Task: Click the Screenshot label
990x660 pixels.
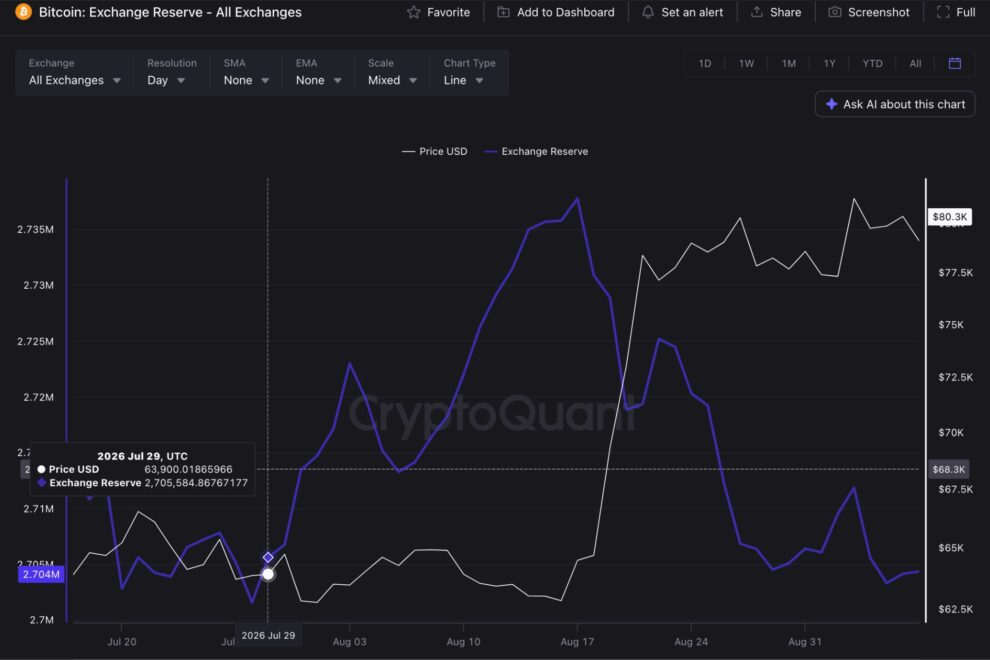Action: click(x=879, y=12)
